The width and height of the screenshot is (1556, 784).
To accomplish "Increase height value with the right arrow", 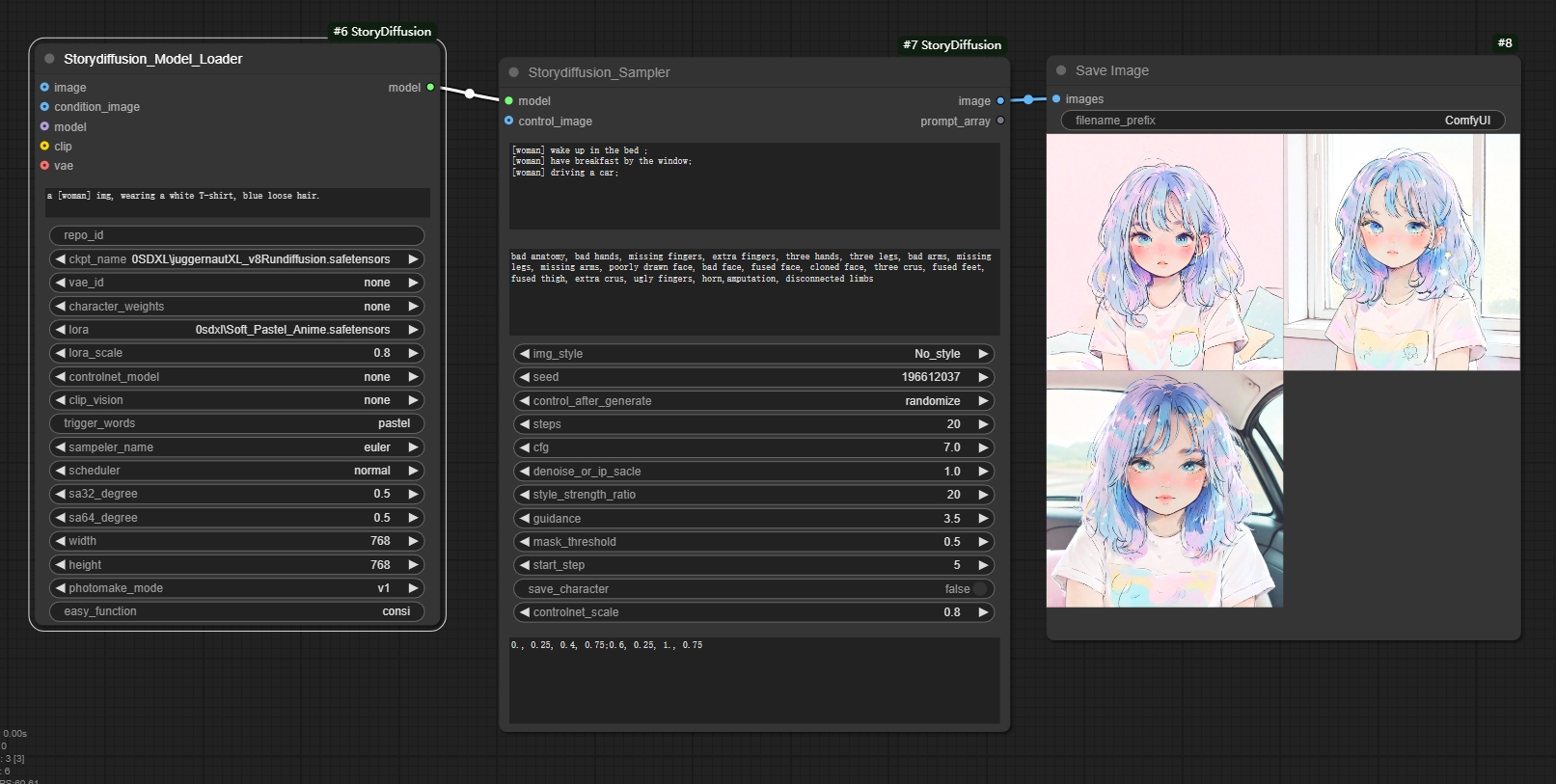I will tap(413, 565).
